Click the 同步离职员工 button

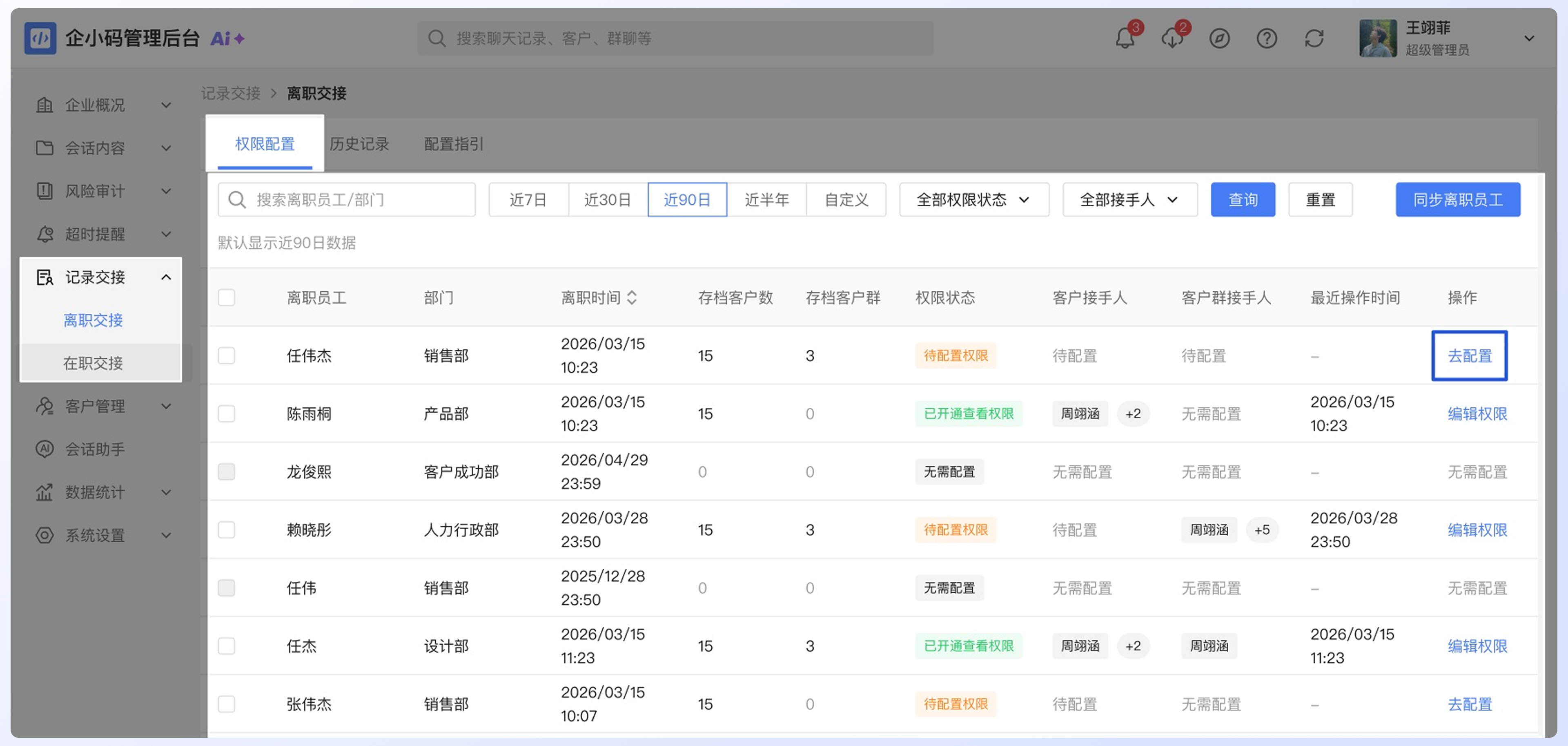click(1458, 200)
